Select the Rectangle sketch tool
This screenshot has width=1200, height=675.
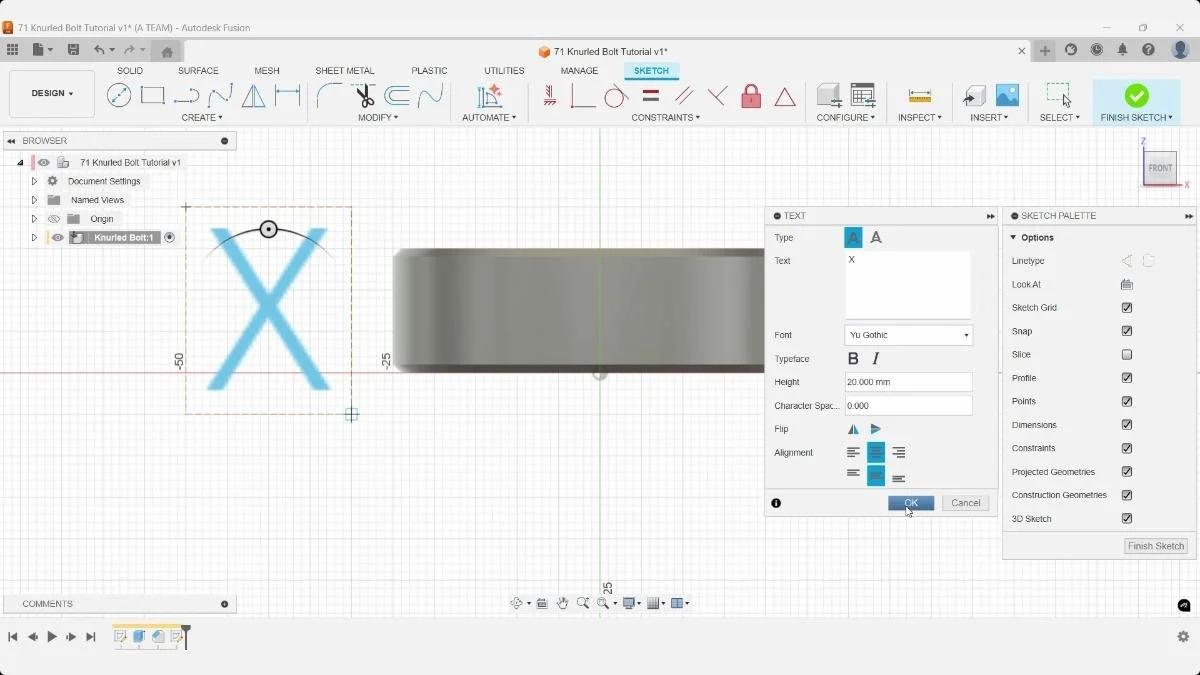[x=153, y=96]
